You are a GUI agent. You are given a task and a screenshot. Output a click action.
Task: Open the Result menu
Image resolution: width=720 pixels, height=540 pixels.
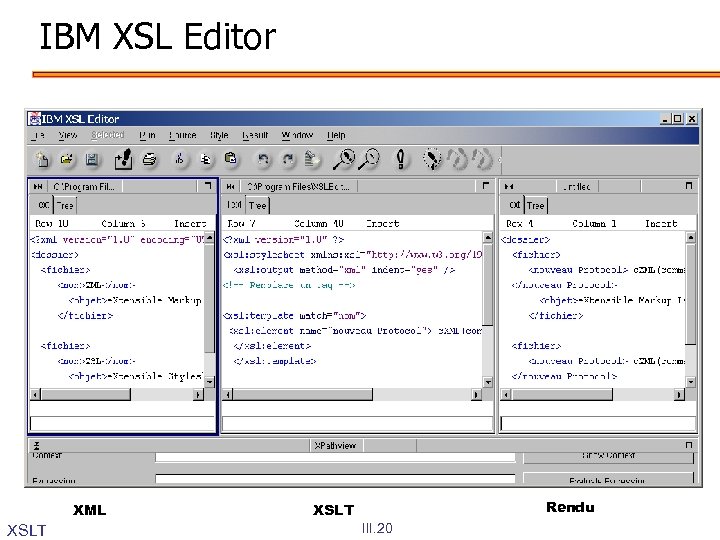tap(255, 135)
